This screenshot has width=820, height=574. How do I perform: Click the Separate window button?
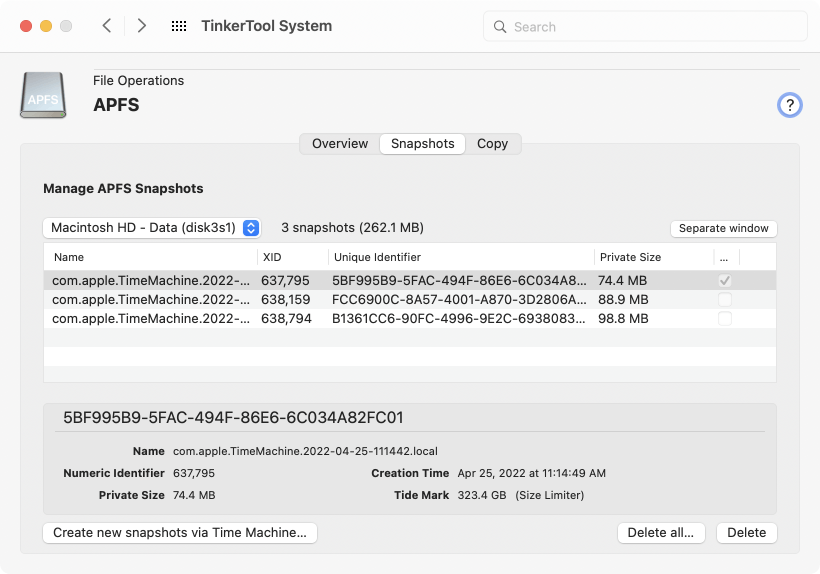pyautogui.click(x=723, y=228)
